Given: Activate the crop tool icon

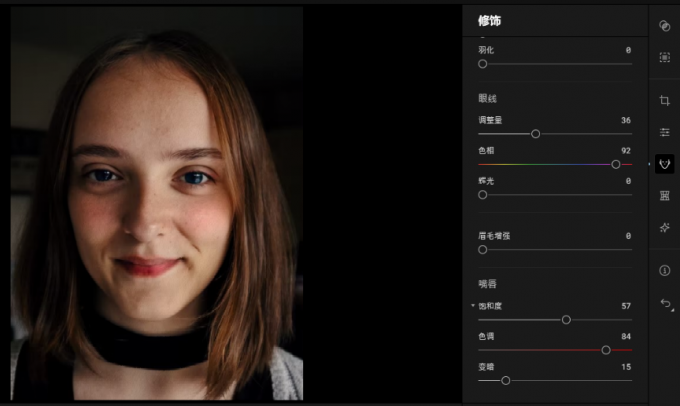Looking at the screenshot, I should pyautogui.click(x=664, y=101).
